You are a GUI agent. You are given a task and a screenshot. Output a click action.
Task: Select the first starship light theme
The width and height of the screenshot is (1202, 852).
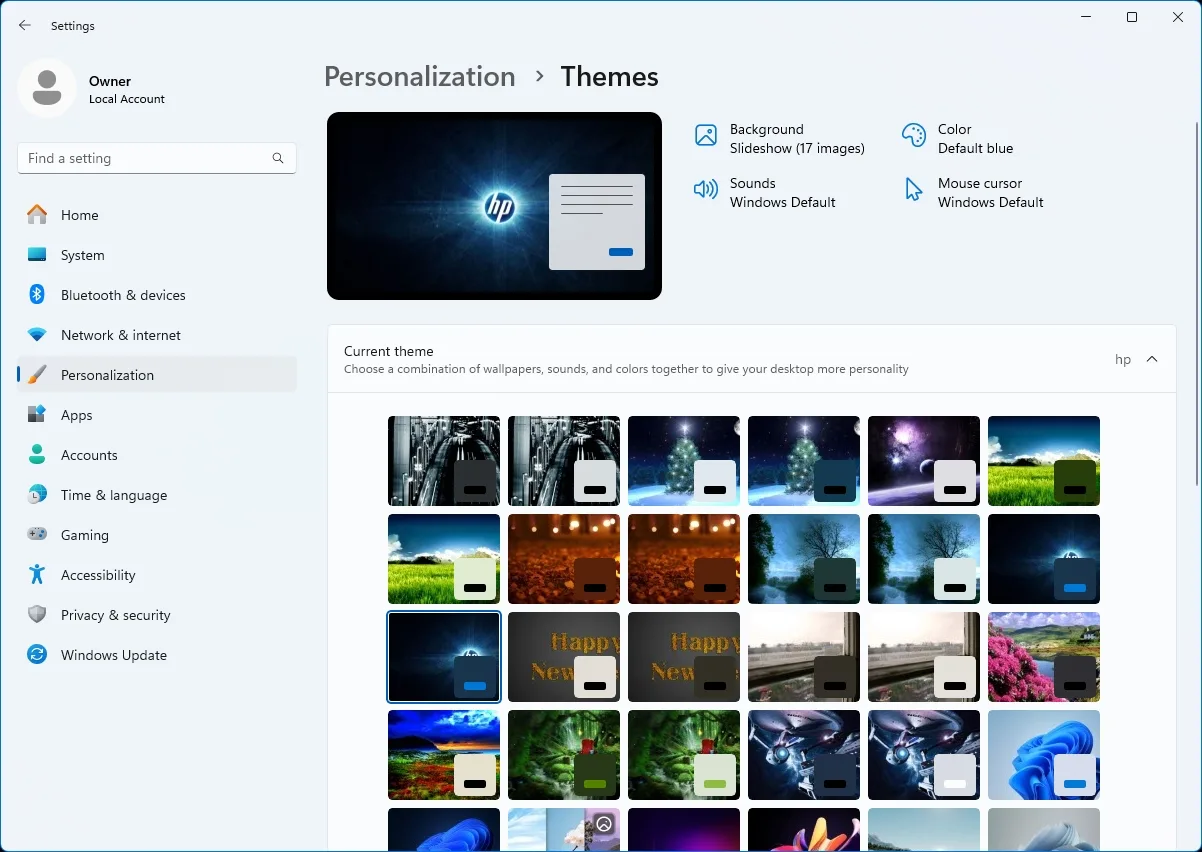(x=924, y=755)
